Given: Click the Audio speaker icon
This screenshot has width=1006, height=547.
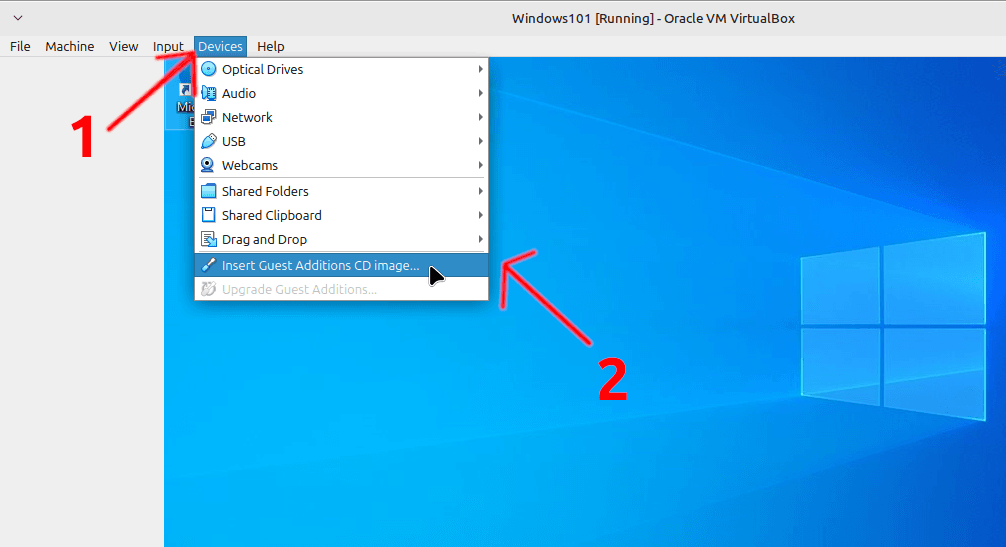Looking at the screenshot, I should click(x=209, y=93).
